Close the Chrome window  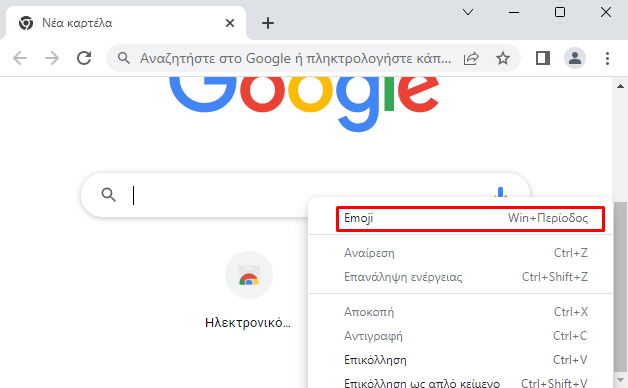coord(606,12)
